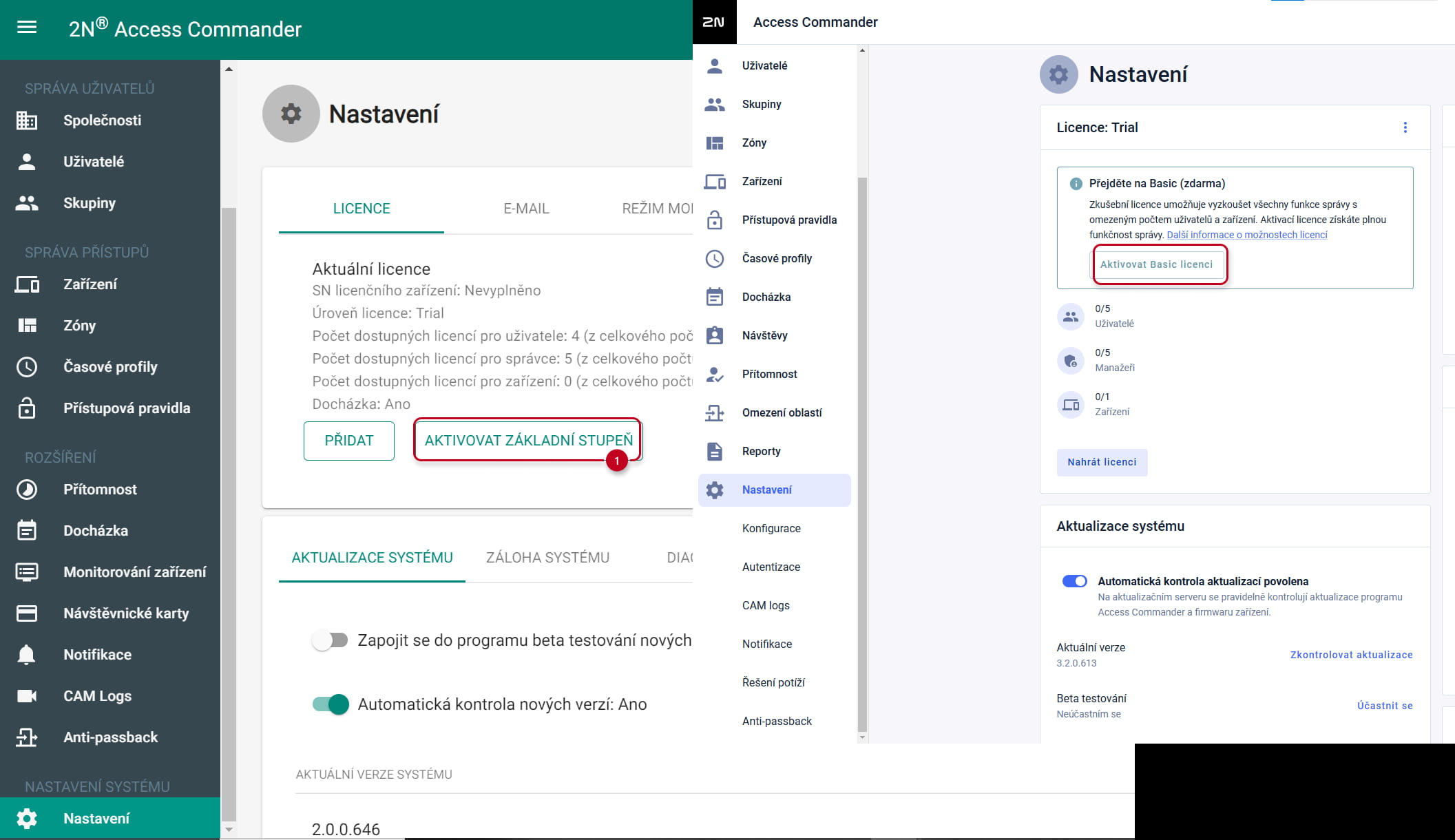Switch to ZÁLOHA SYSTÉMU tab
Image resolution: width=1455 pixels, height=840 pixels.
pos(547,558)
